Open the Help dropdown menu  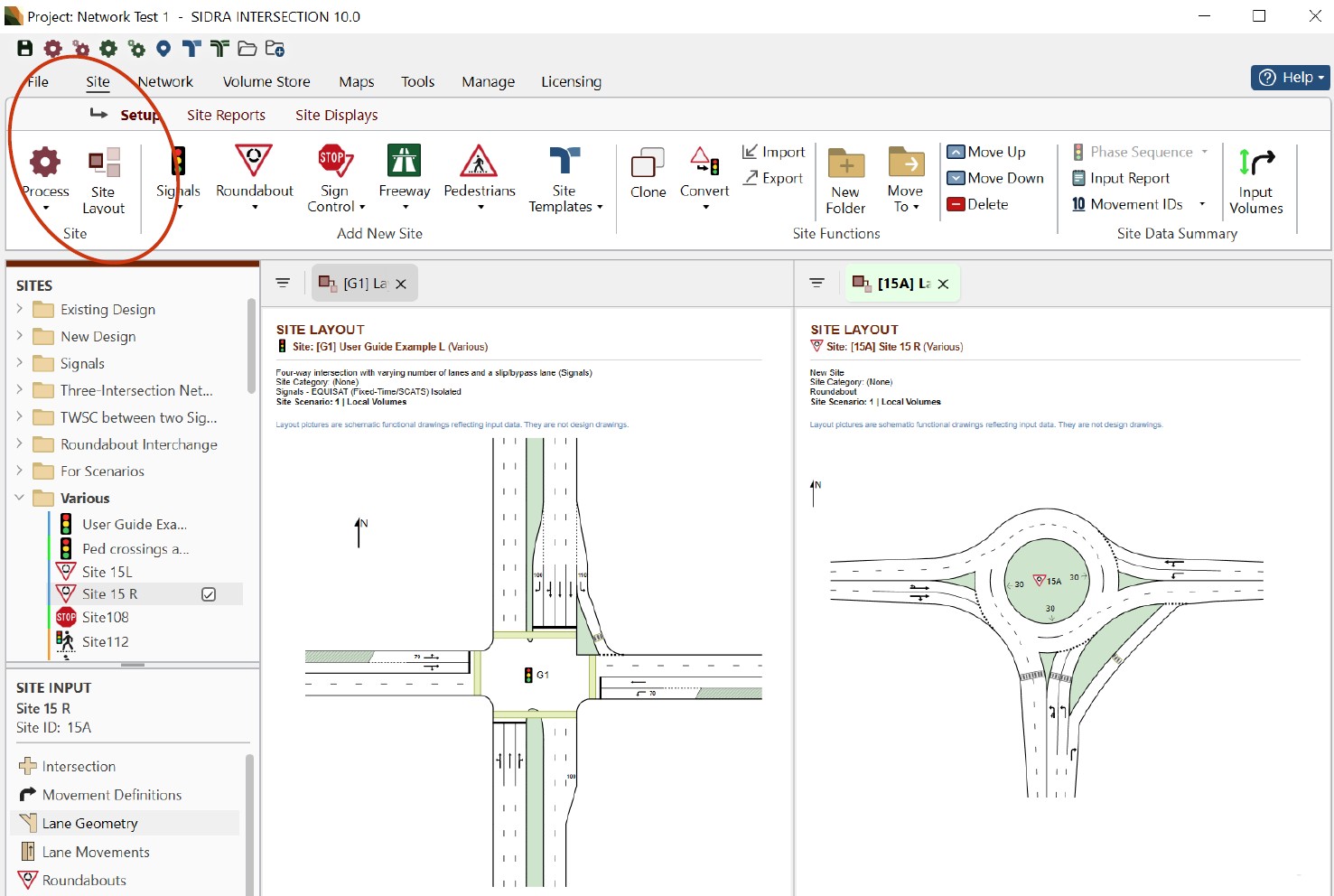click(x=1291, y=78)
